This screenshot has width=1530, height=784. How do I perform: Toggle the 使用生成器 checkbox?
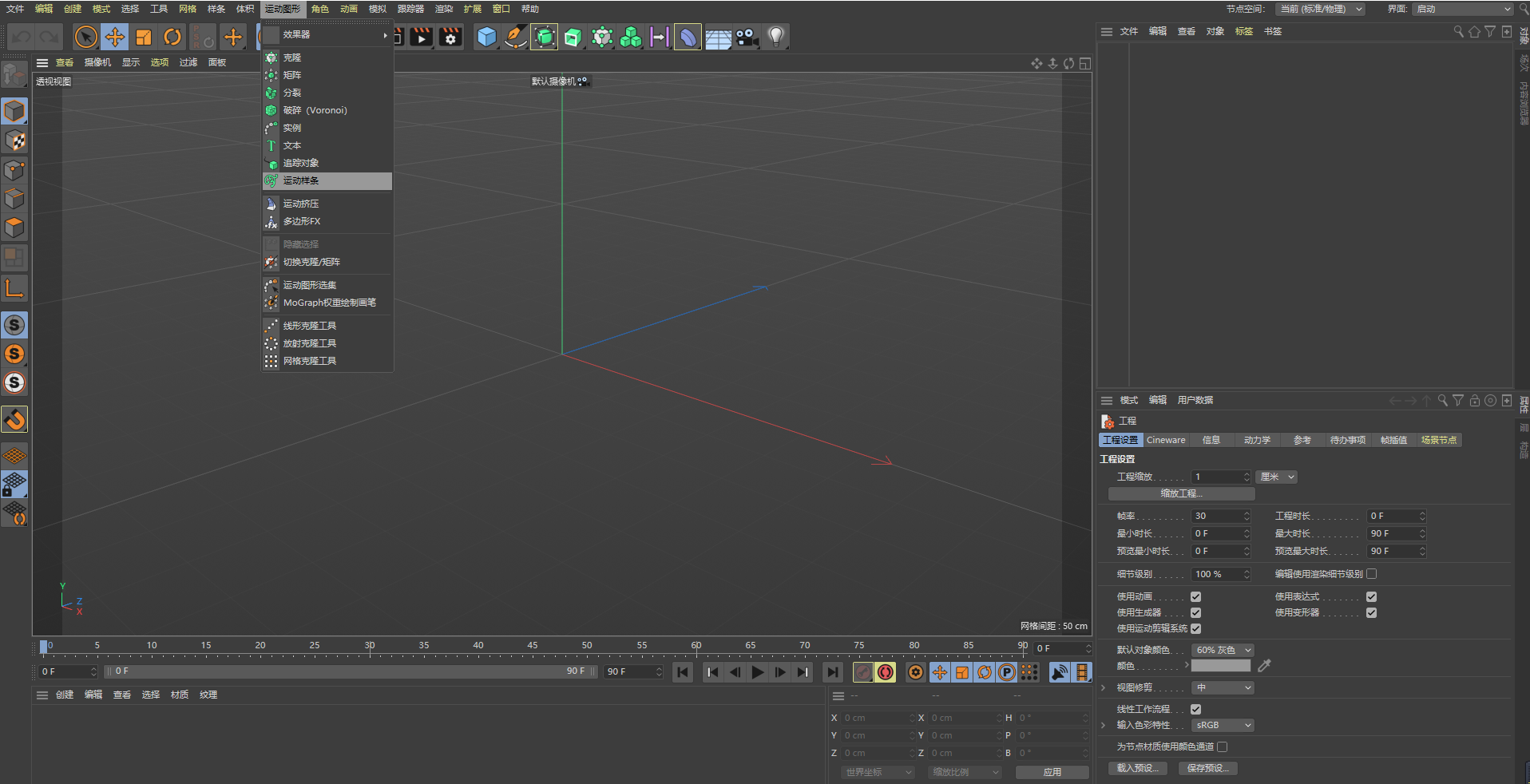pos(1195,612)
